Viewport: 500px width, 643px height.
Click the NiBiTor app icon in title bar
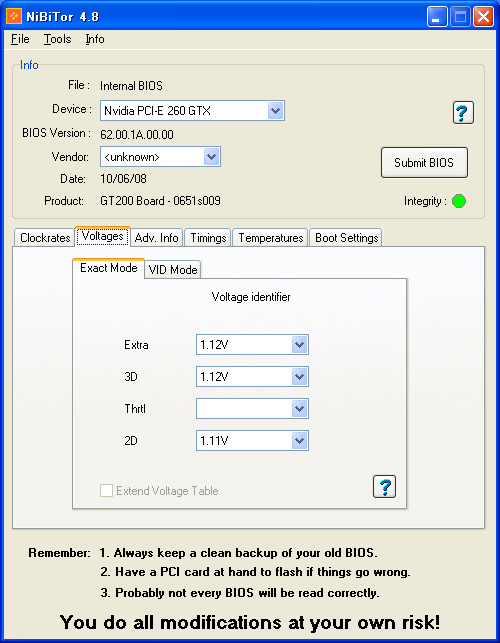[x=14, y=16]
